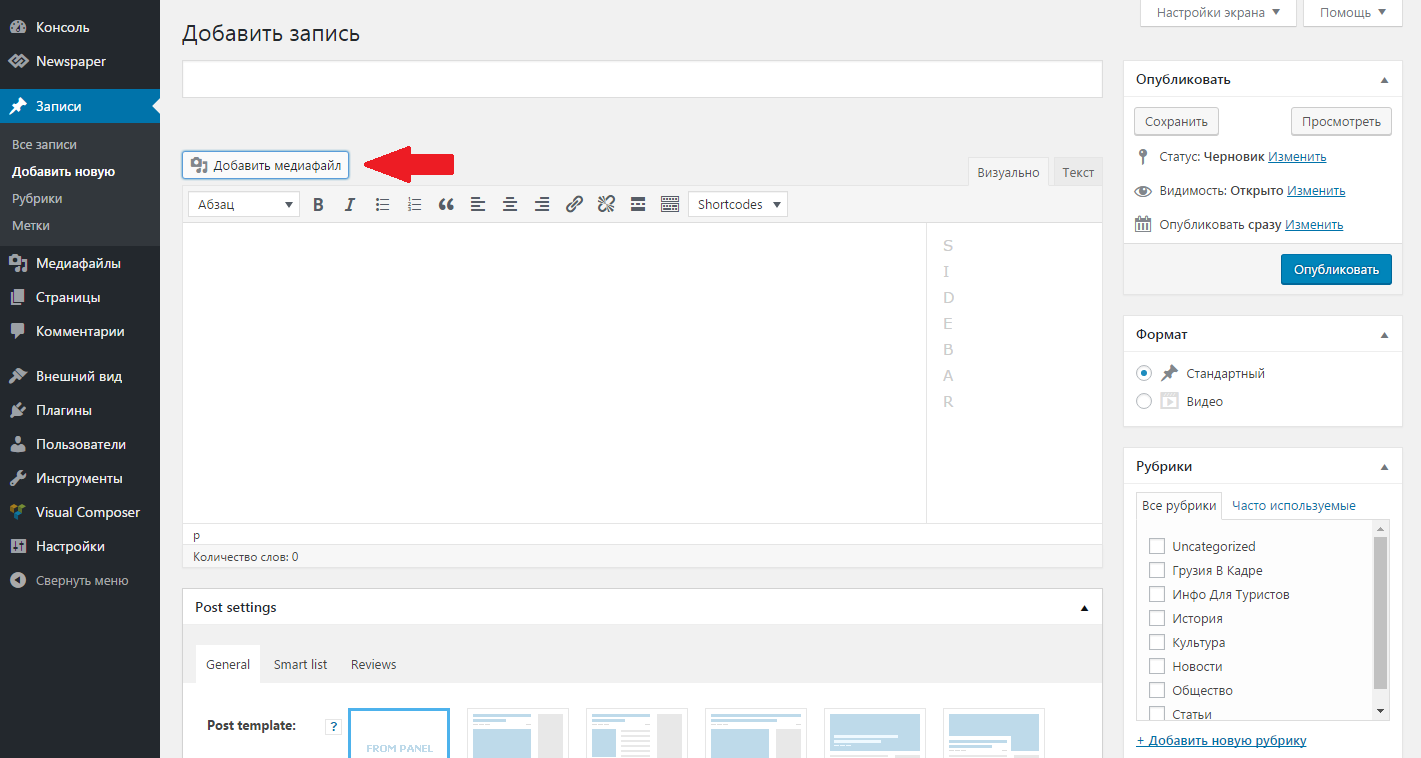Screen dimensions: 1421x758
Task: Open Внешний вид appearance menu
Action: (80, 376)
